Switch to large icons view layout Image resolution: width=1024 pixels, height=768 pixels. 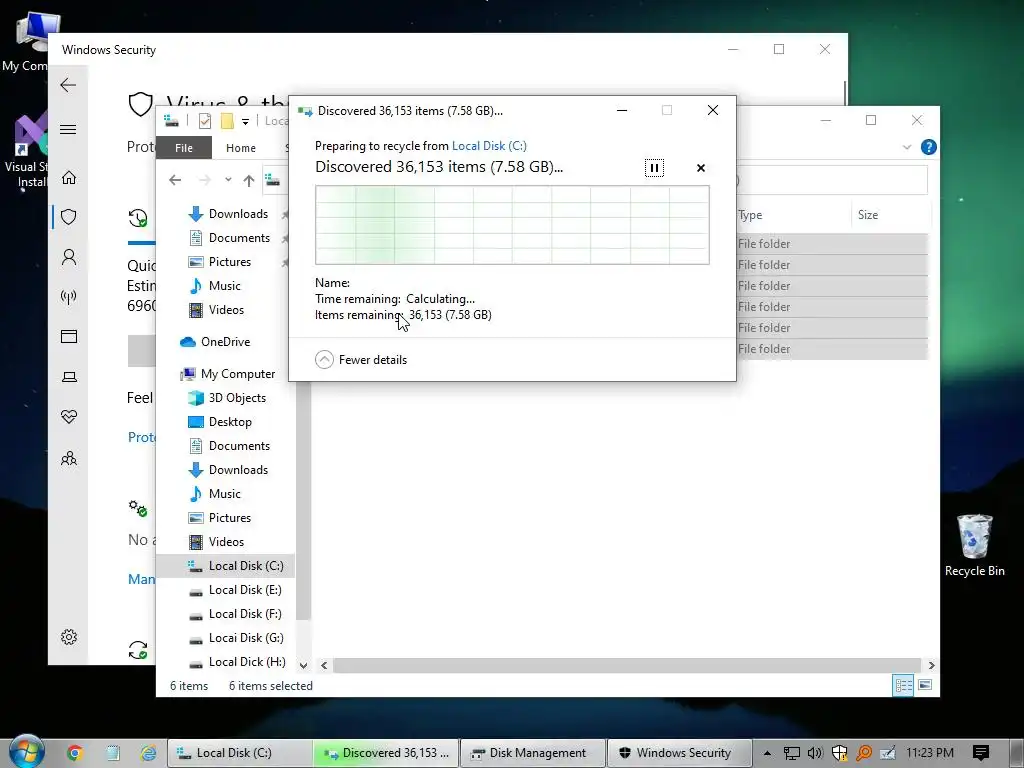(925, 685)
